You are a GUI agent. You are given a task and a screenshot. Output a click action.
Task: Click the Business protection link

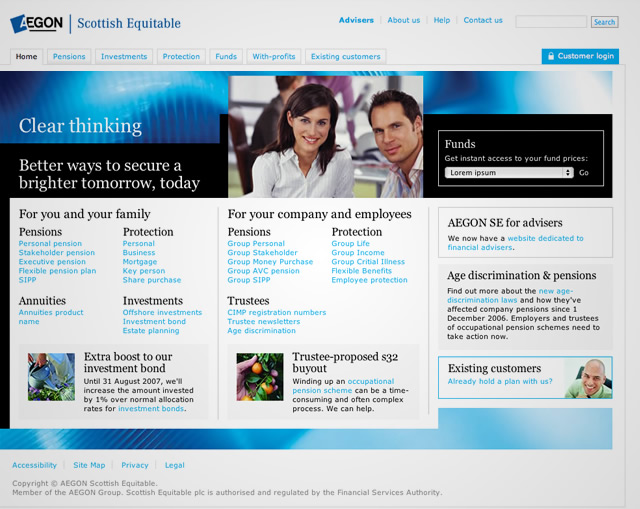[139, 253]
